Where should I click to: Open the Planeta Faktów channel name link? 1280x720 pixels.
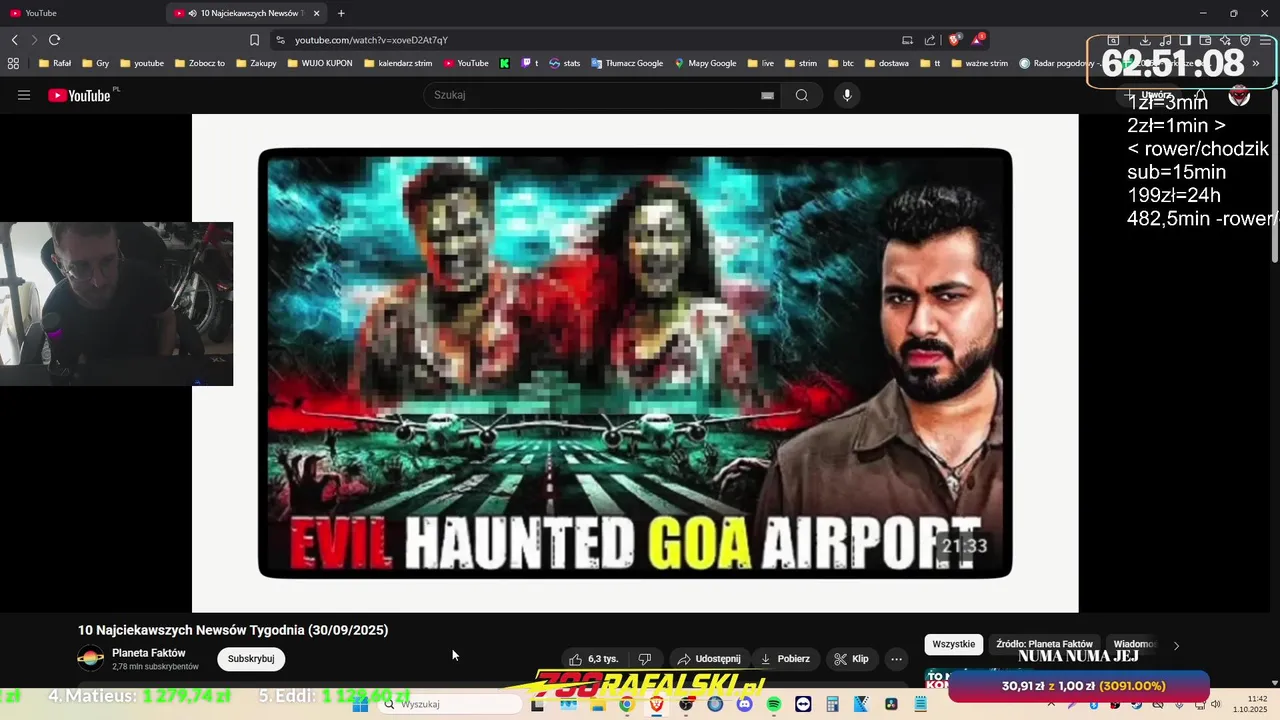[x=149, y=653]
